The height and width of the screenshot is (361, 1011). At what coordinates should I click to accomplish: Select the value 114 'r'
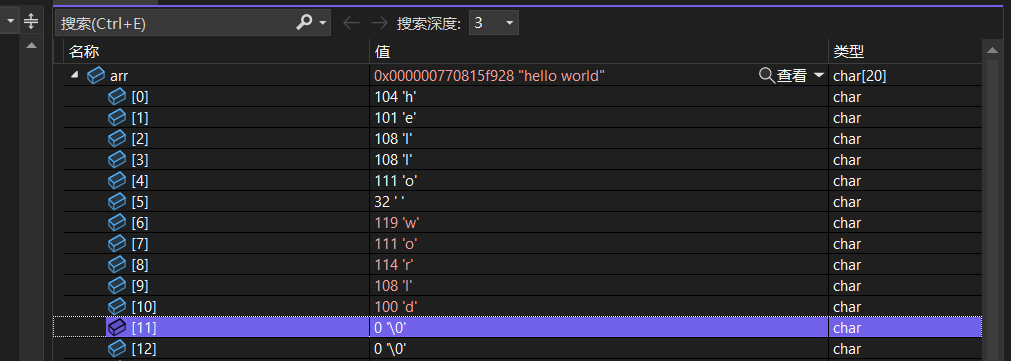click(x=393, y=264)
